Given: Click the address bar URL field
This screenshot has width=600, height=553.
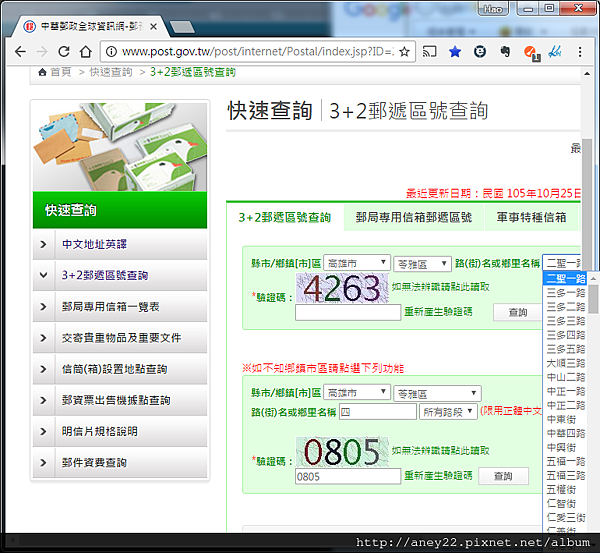Looking at the screenshot, I should click(258, 51).
